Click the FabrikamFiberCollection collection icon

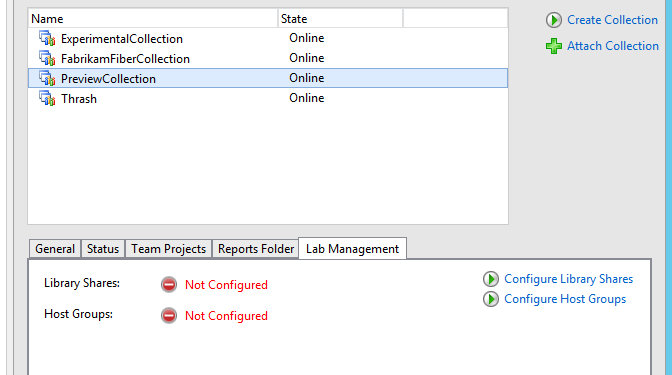(x=47, y=58)
